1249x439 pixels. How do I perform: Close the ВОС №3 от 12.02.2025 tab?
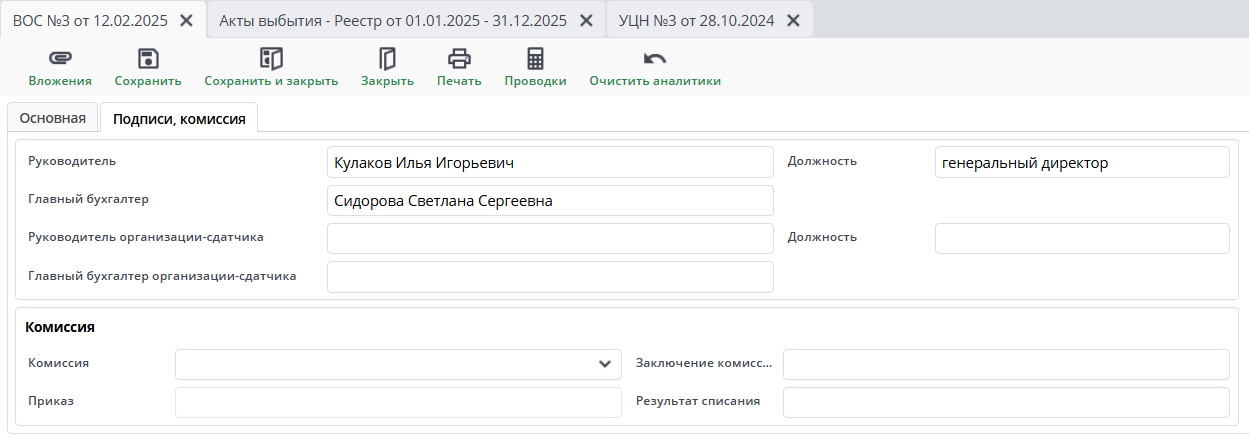(186, 20)
